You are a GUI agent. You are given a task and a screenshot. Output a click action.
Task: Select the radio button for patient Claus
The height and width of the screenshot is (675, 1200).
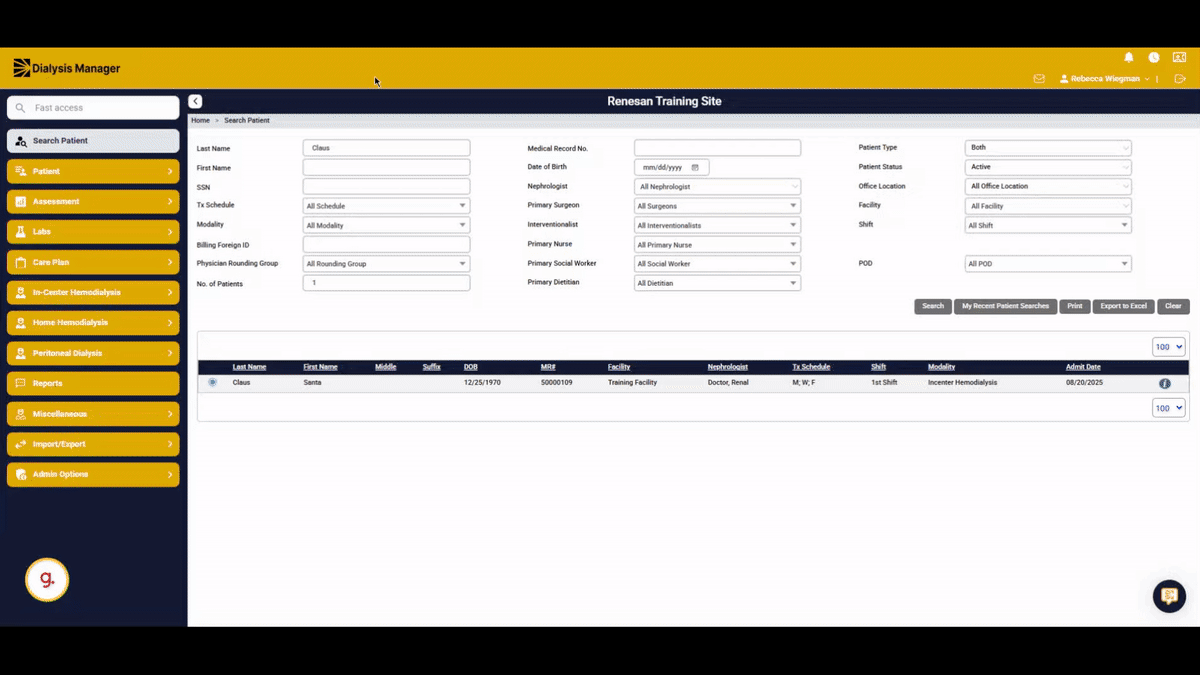[212, 382]
